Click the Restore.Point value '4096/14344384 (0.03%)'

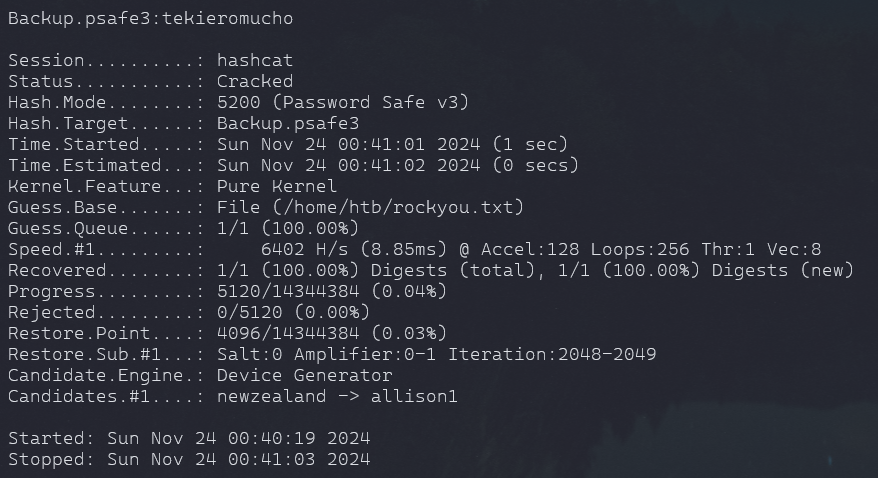coord(332,333)
